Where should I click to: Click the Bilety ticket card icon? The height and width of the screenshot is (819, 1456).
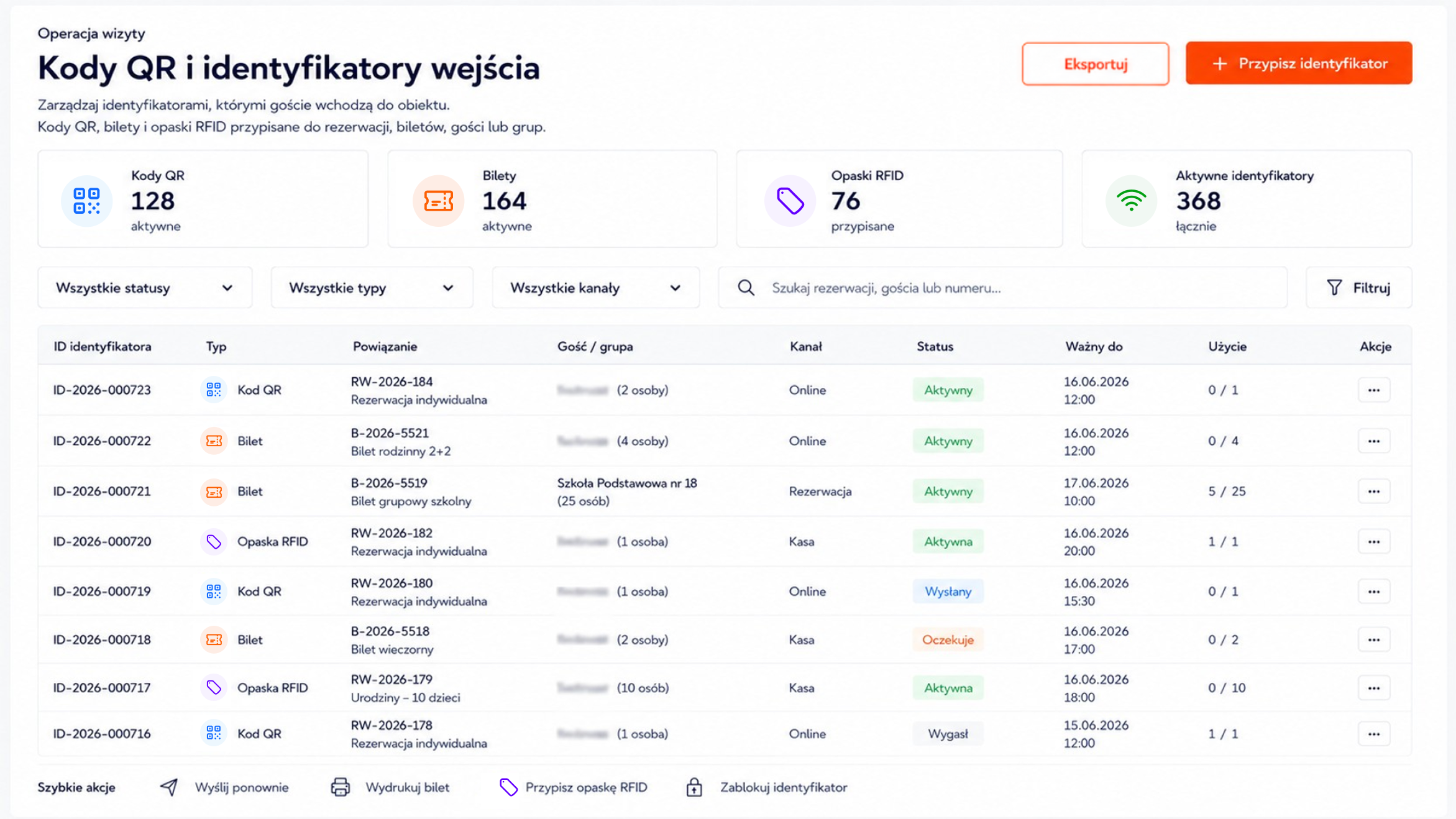tap(438, 201)
